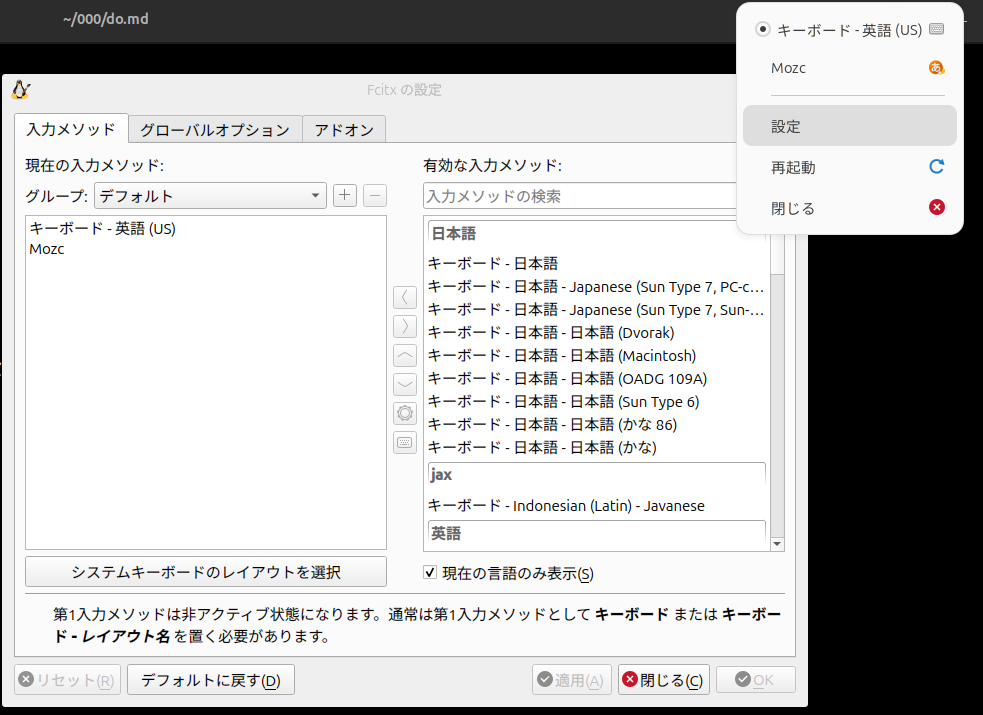Click the Mozc orange icon in tray menu
983x715 pixels.
click(937, 68)
